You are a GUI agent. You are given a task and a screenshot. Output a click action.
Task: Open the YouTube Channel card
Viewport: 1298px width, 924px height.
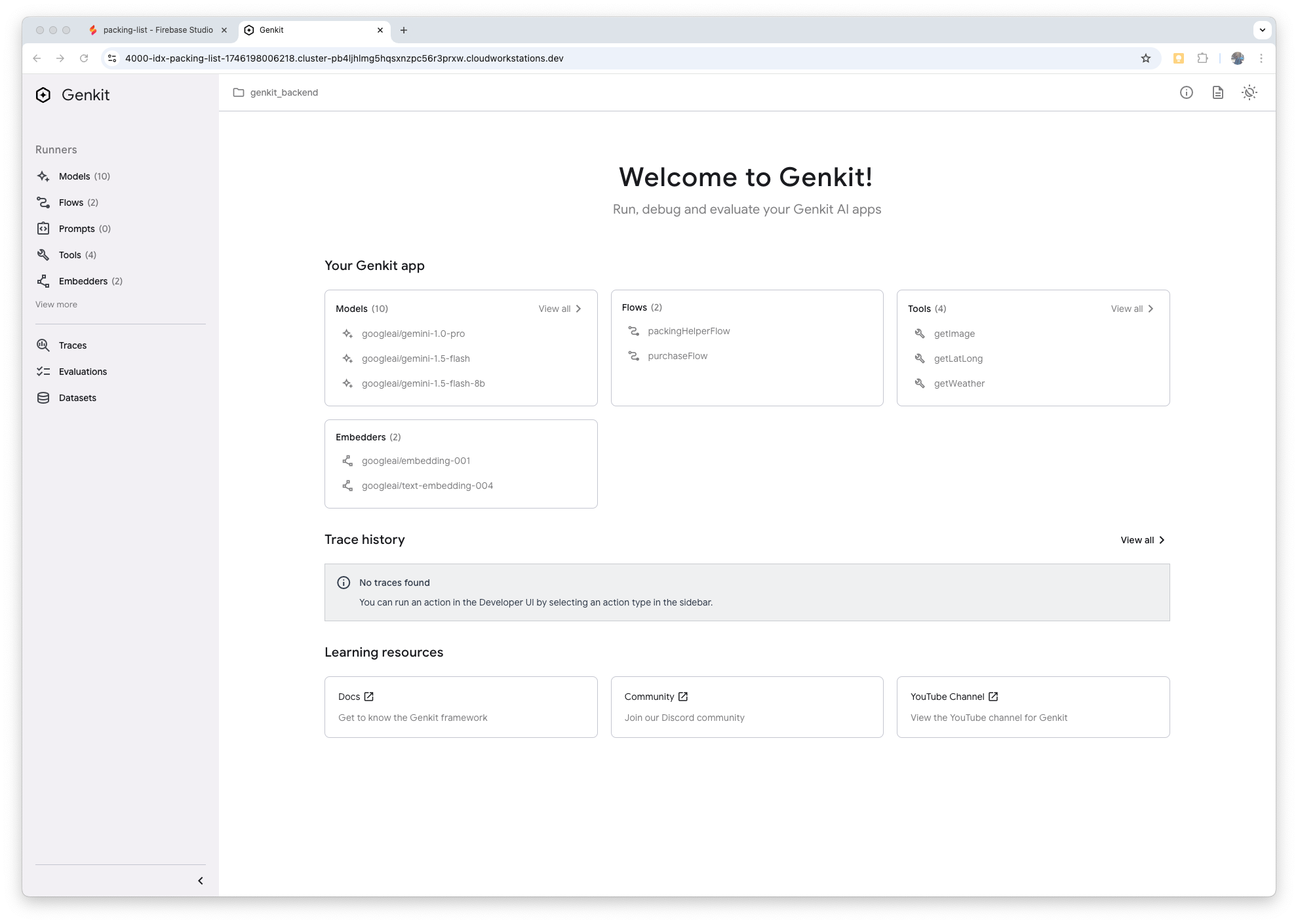pos(1033,707)
